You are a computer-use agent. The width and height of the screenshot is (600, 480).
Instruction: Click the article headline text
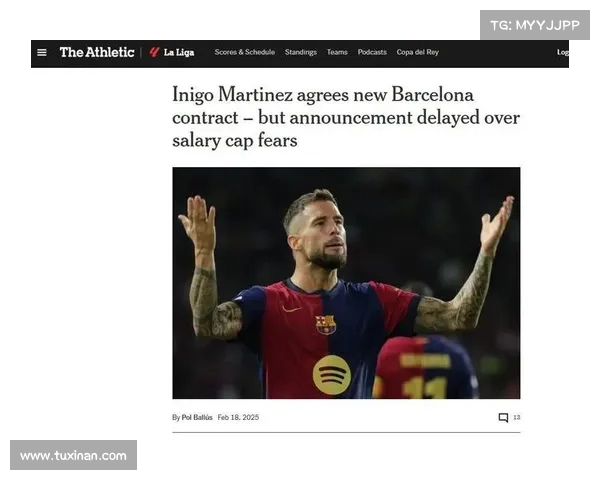coord(346,117)
